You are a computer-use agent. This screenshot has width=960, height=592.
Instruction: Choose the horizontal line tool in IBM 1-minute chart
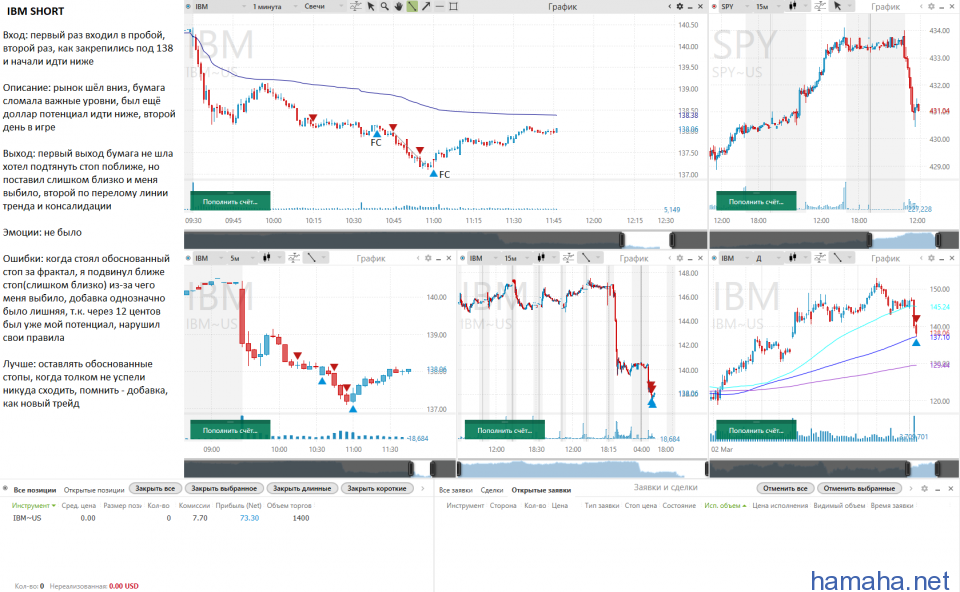(x=440, y=6)
